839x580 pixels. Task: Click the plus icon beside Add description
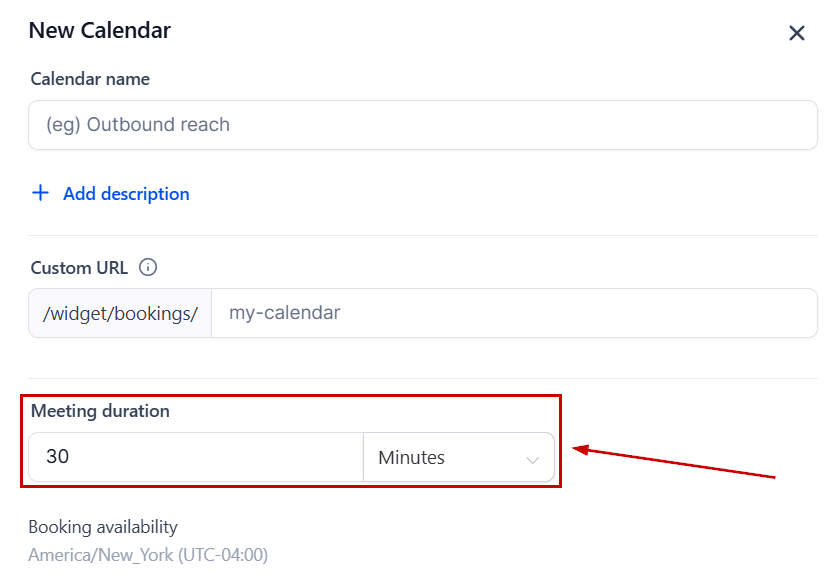pos(40,193)
